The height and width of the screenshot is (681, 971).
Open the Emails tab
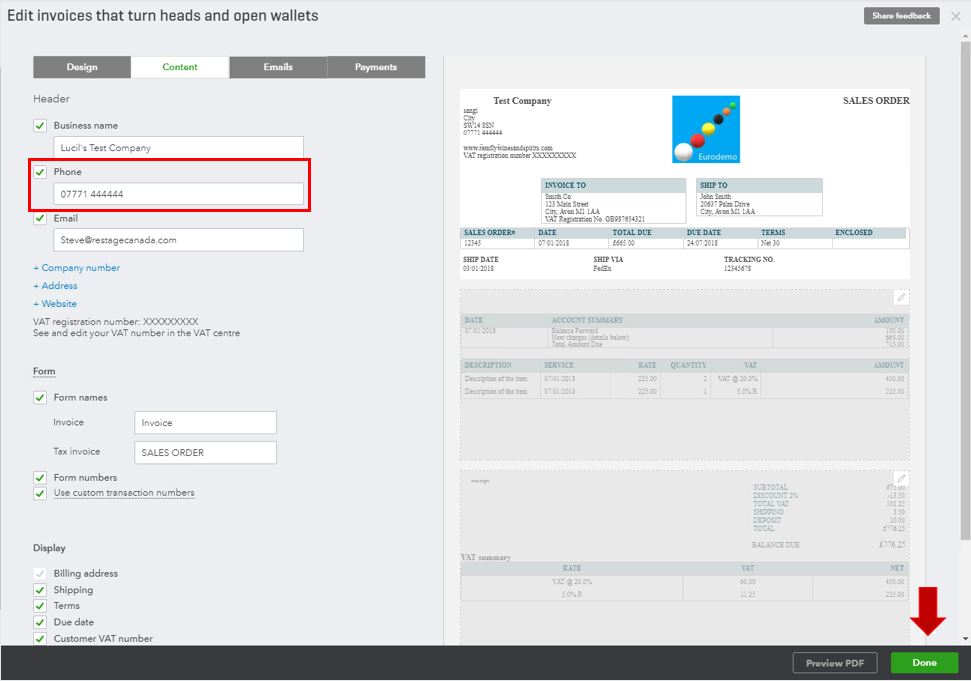tap(277, 67)
